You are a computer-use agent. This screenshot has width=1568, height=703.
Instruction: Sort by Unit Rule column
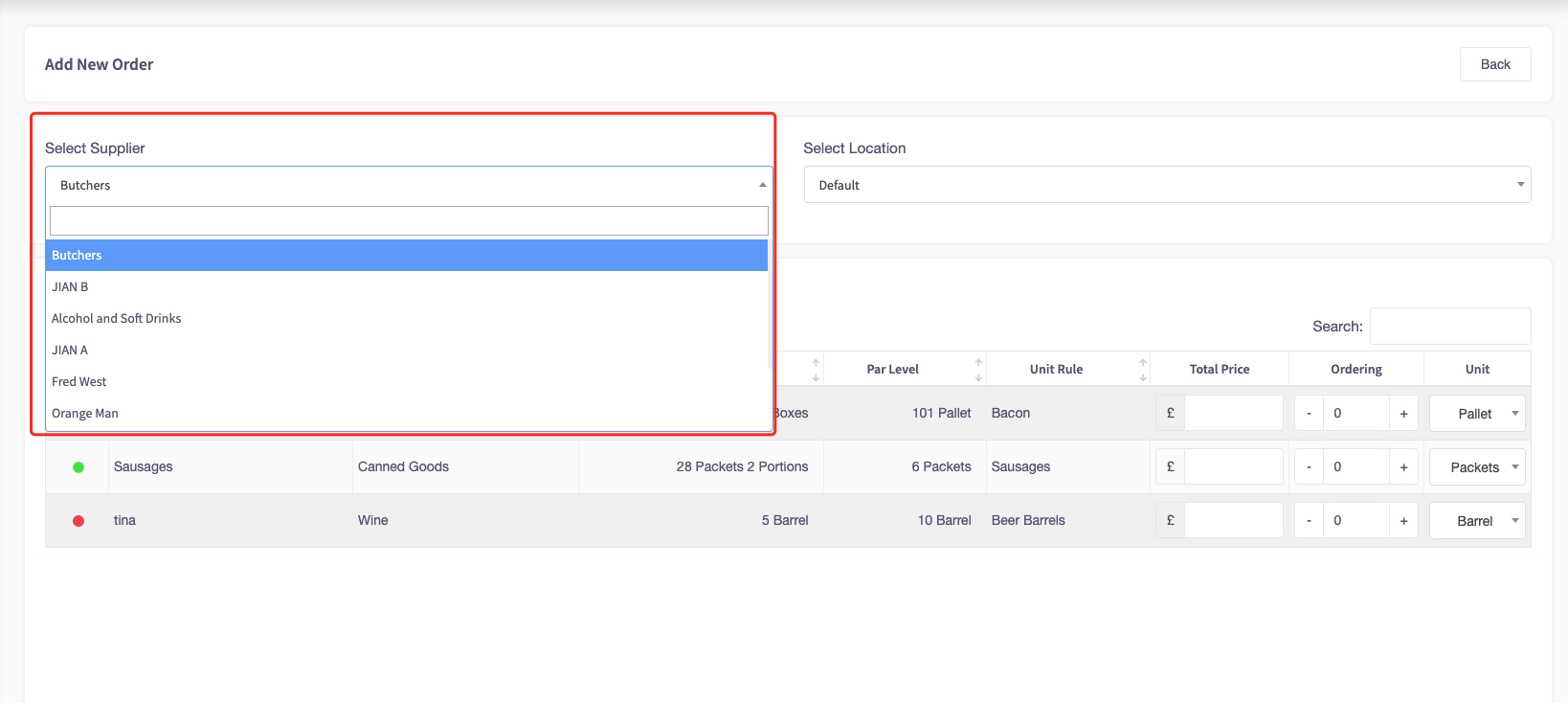pos(1068,369)
